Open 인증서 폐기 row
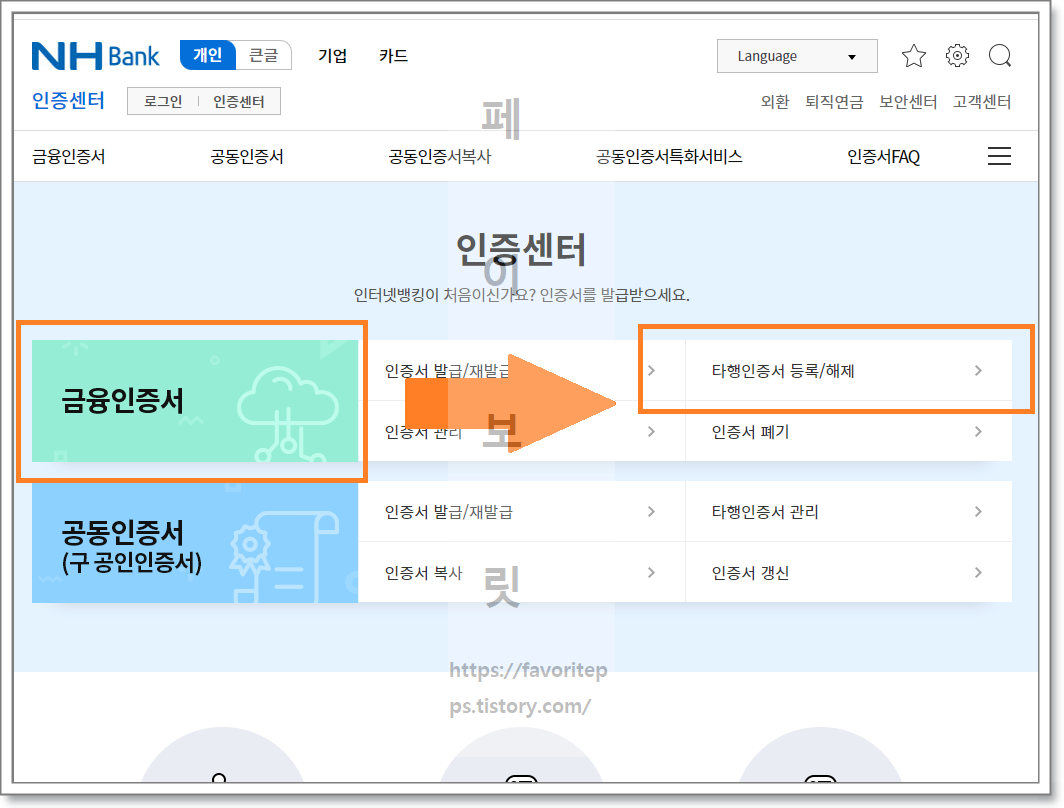The image size is (1064, 808). (848, 431)
